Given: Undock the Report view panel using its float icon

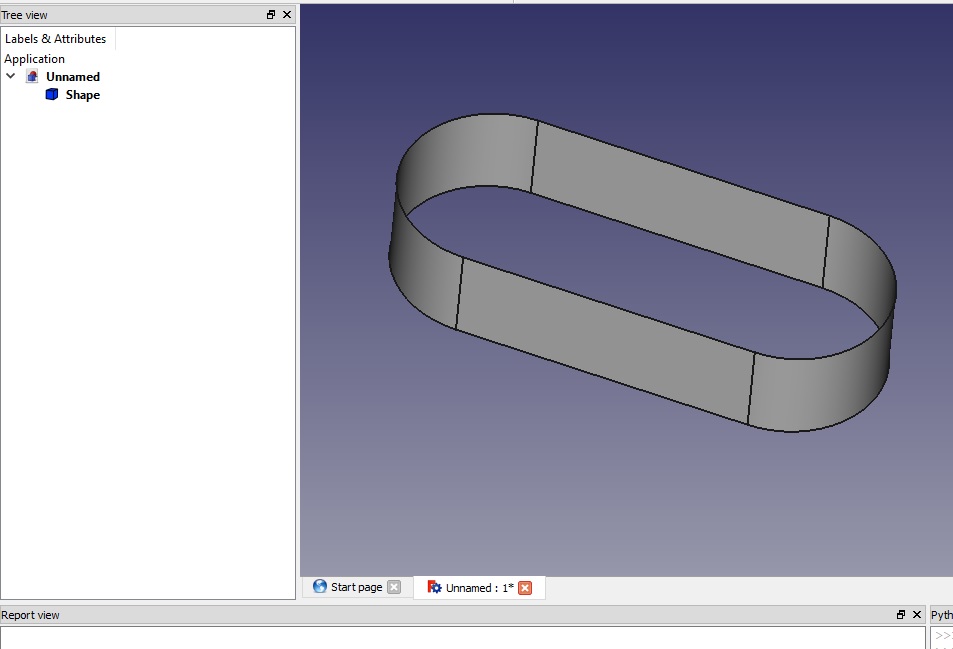Looking at the screenshot, I should pos(903,614).
